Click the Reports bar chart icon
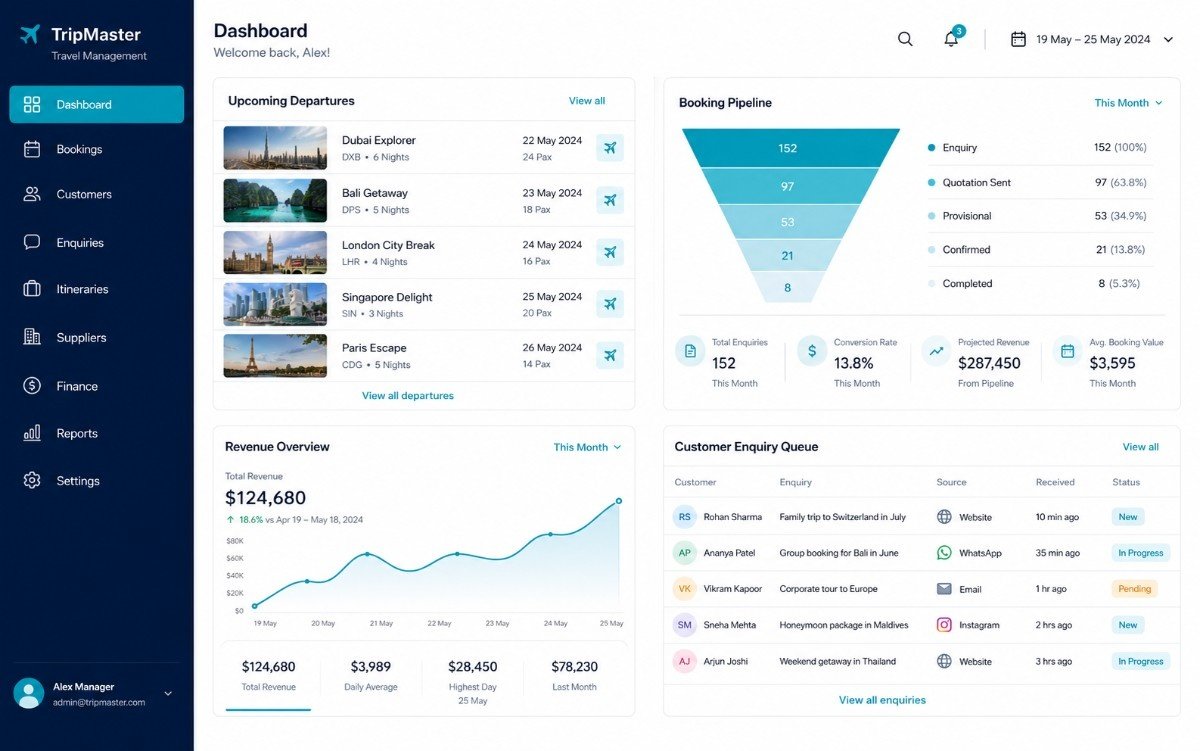This screenshot has width=1200, height=751. tap(32, 433)
